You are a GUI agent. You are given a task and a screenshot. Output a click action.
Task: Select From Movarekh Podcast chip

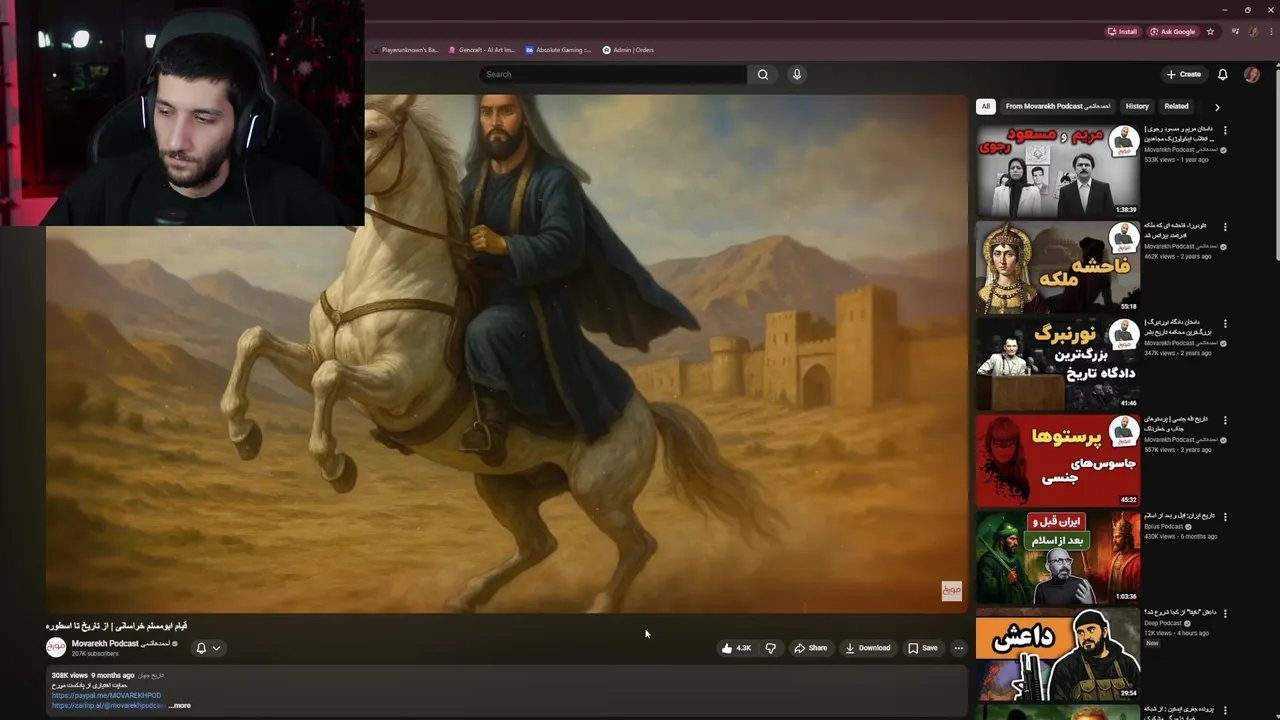coord(1058,106)
